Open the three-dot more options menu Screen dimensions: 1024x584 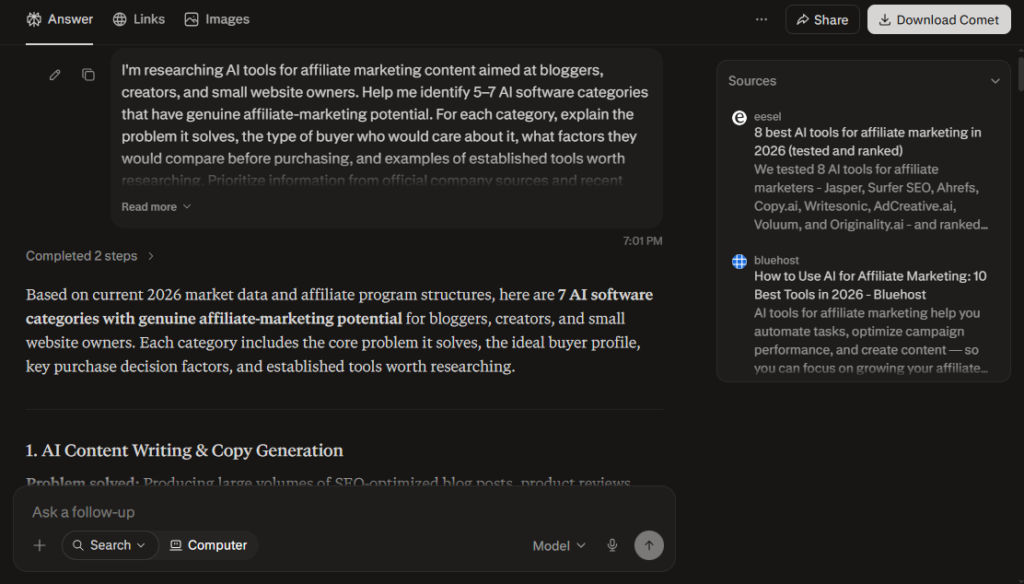(x=761, y=20)
